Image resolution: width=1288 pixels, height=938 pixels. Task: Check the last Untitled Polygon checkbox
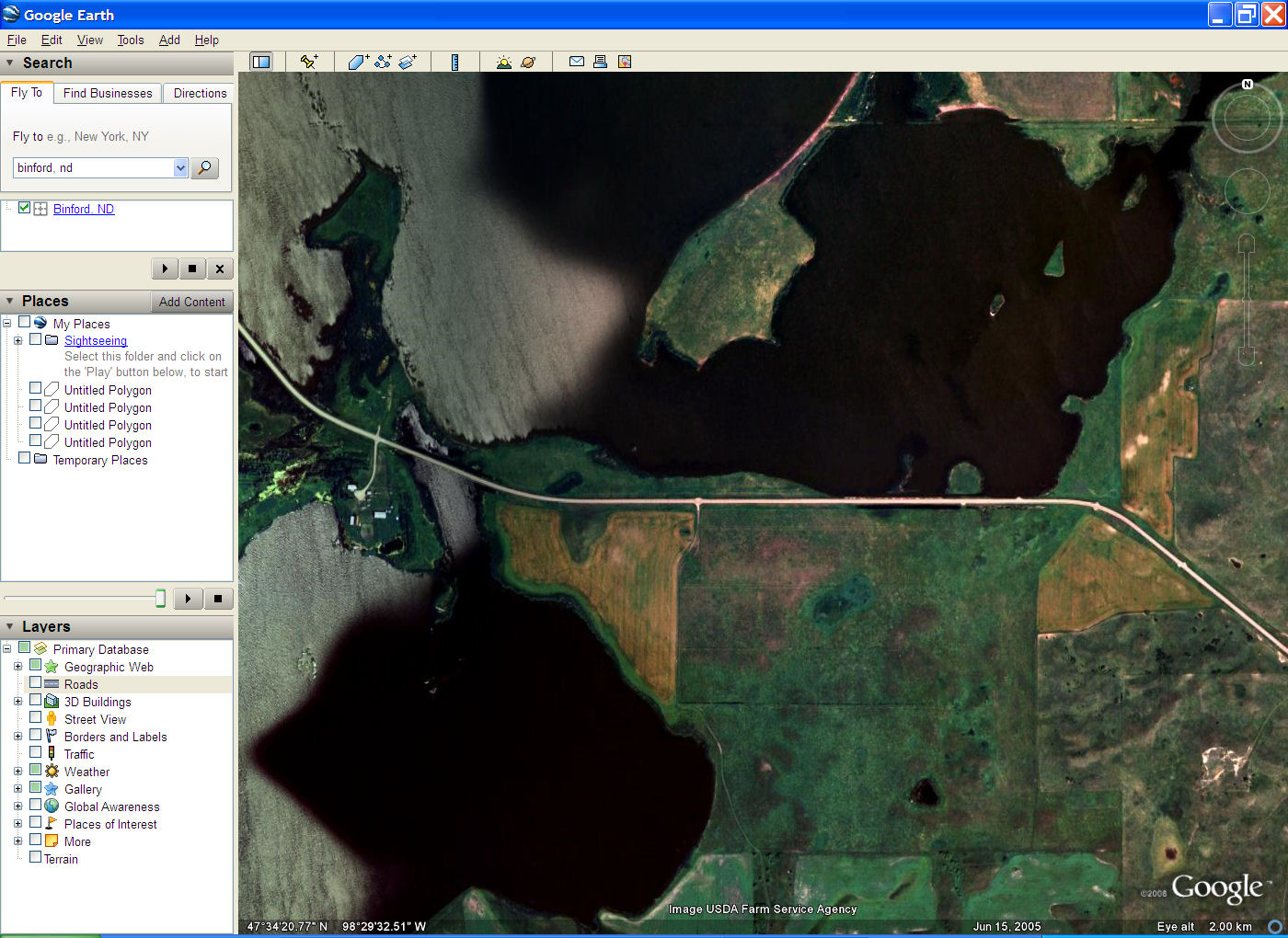[35, 441]
